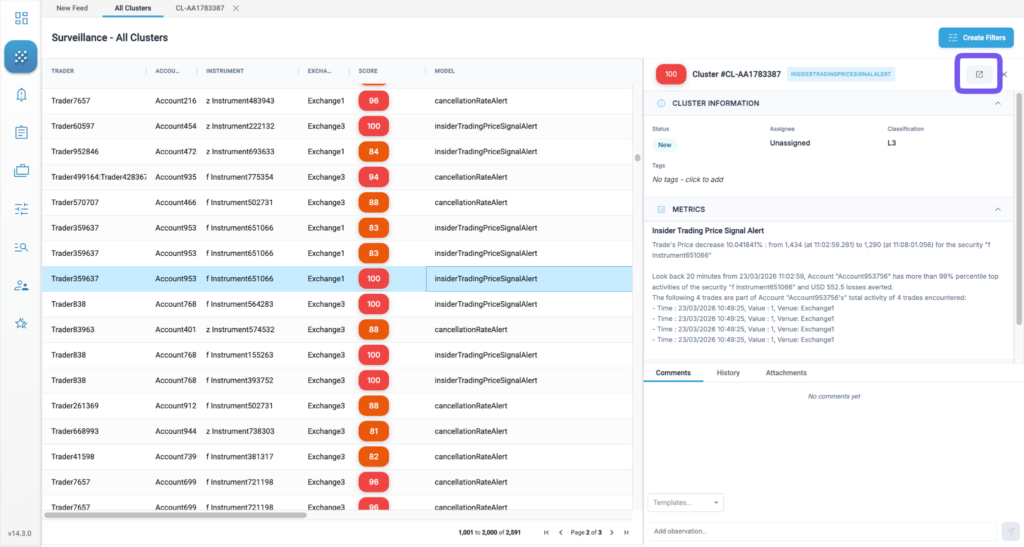Open the sliders settings icon in sidebar

click(21, 209)
